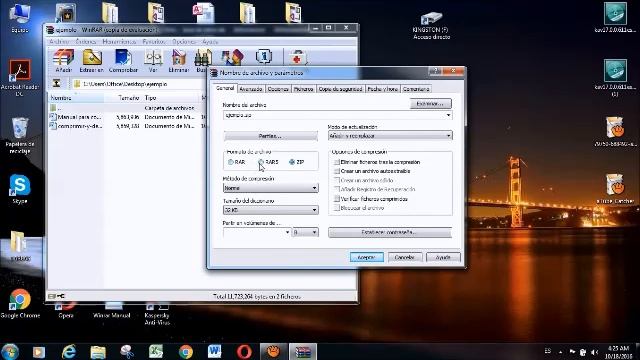This screenshot has width=640, height=360.
Task: Open Nombre de archivo dropdown arrow
Action: [448, 116]
